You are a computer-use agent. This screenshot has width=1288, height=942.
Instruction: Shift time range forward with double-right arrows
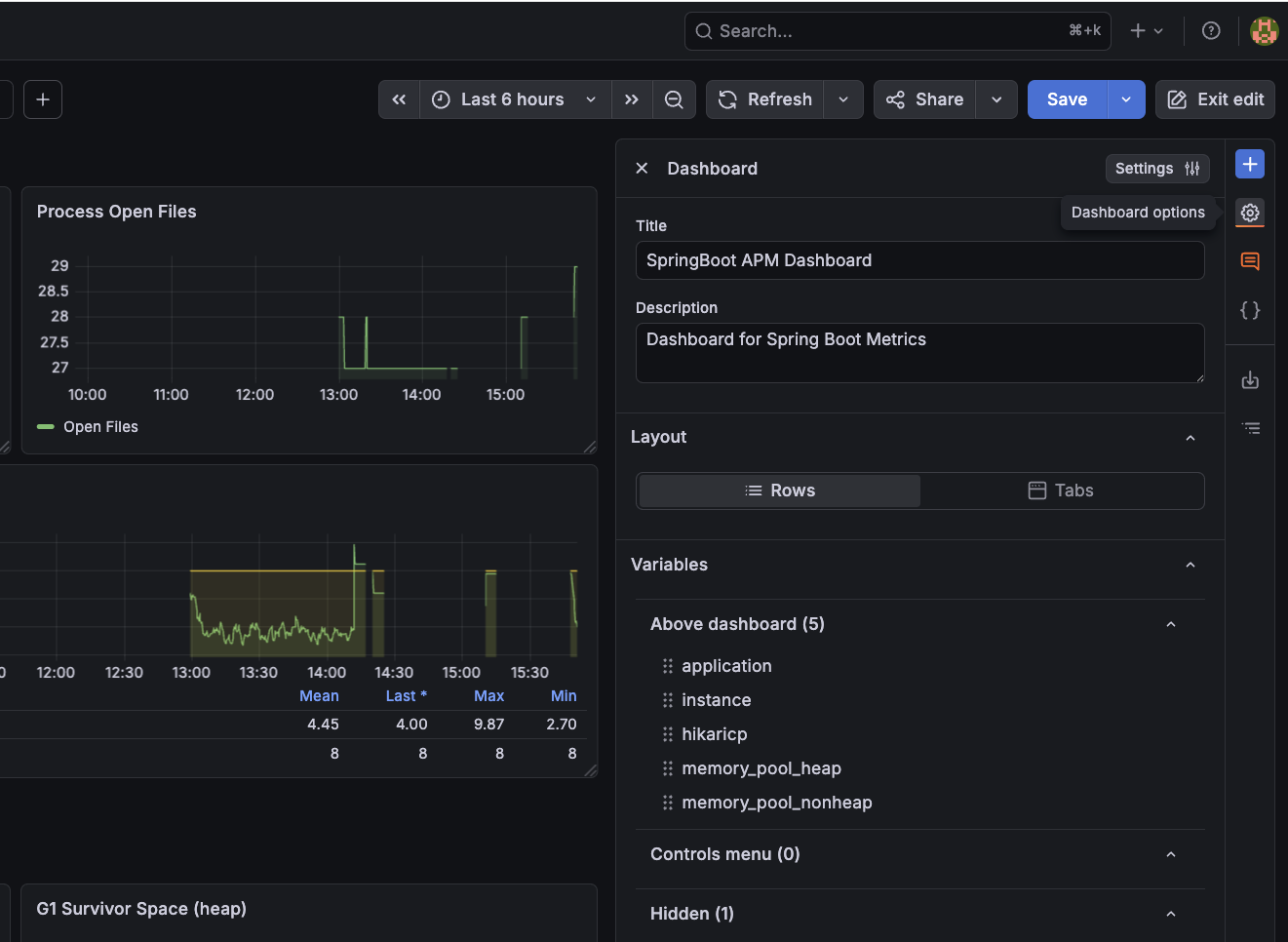tap(632, 99)
